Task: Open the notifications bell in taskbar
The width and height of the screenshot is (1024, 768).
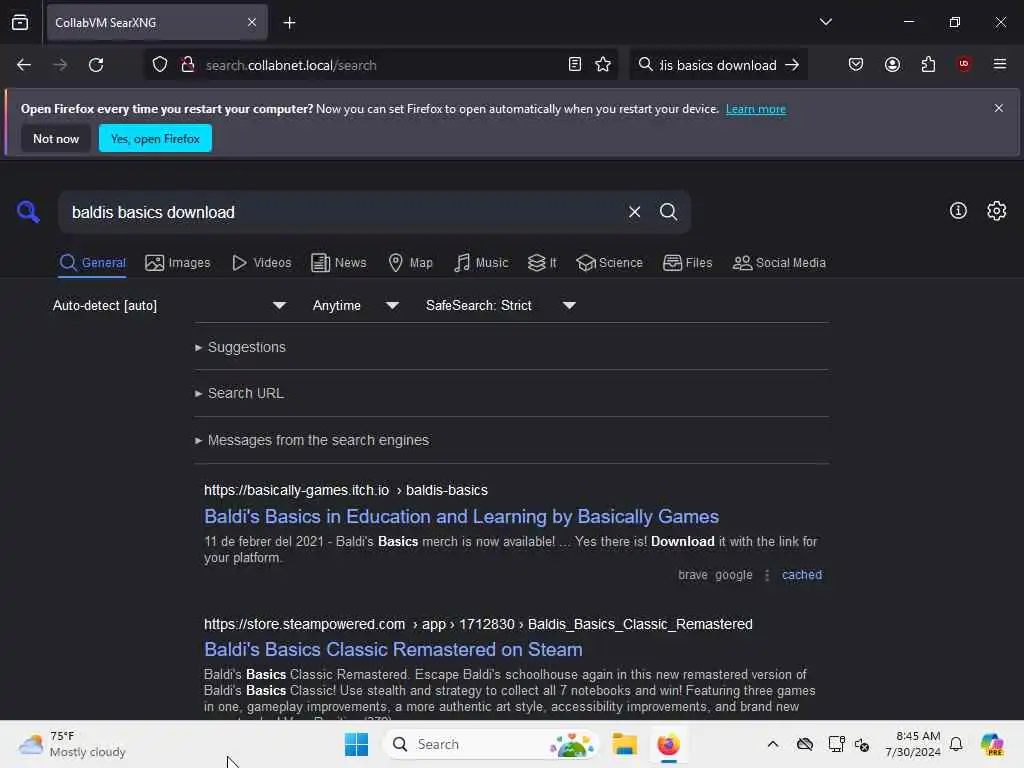Action: 956,744
